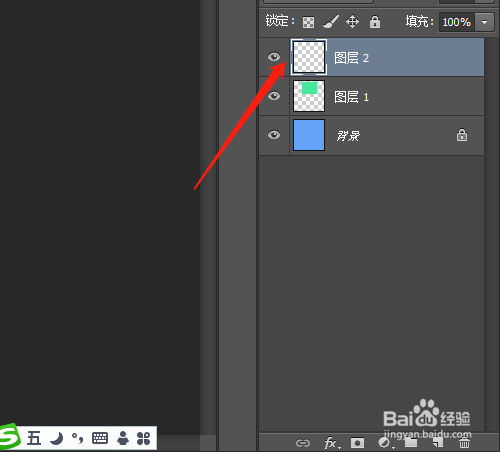Hide 图层 1 with eye icon
The image size is (500, 452).
click(274, 96)
